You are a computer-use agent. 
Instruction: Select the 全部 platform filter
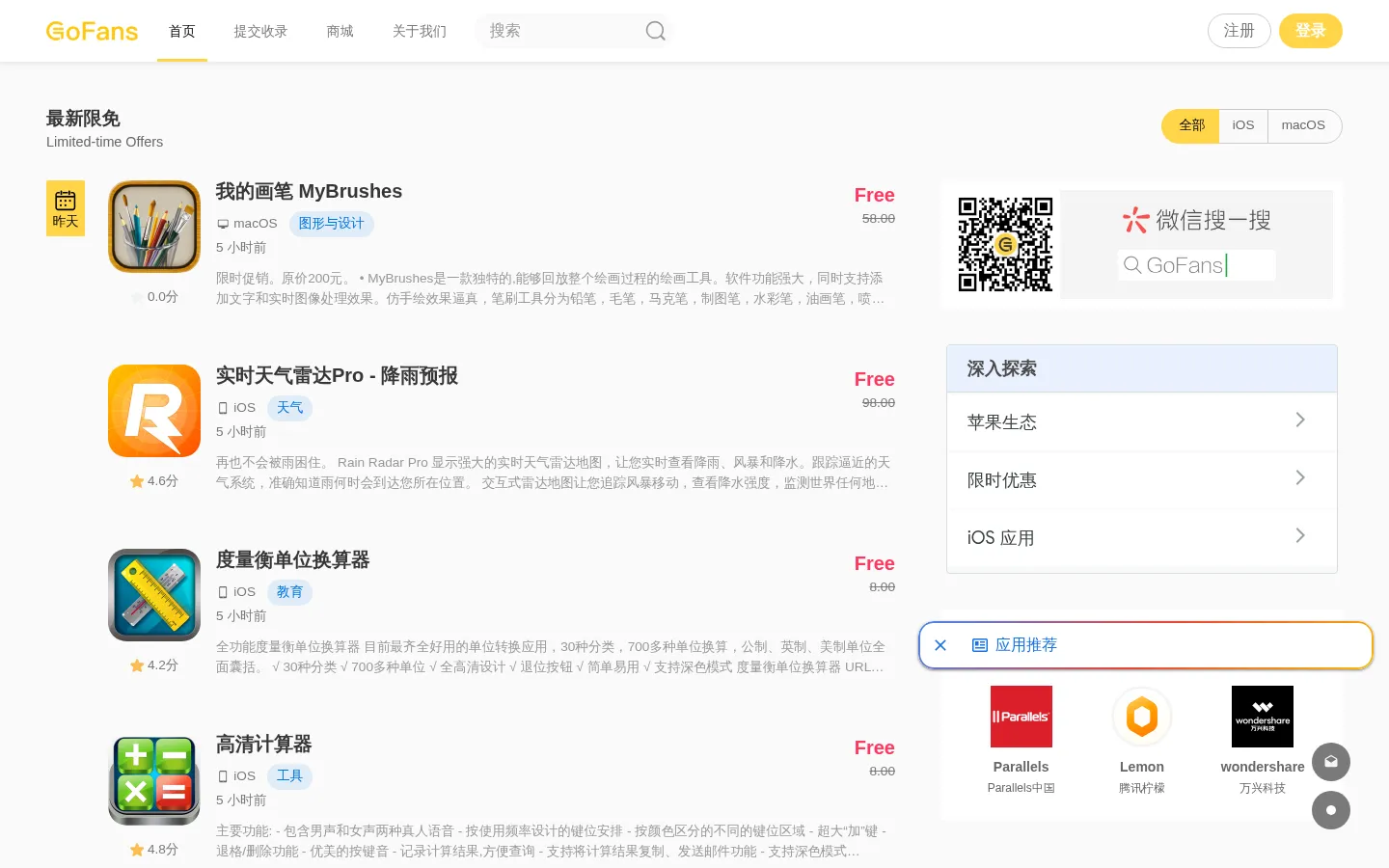[x=1191, y=125]
